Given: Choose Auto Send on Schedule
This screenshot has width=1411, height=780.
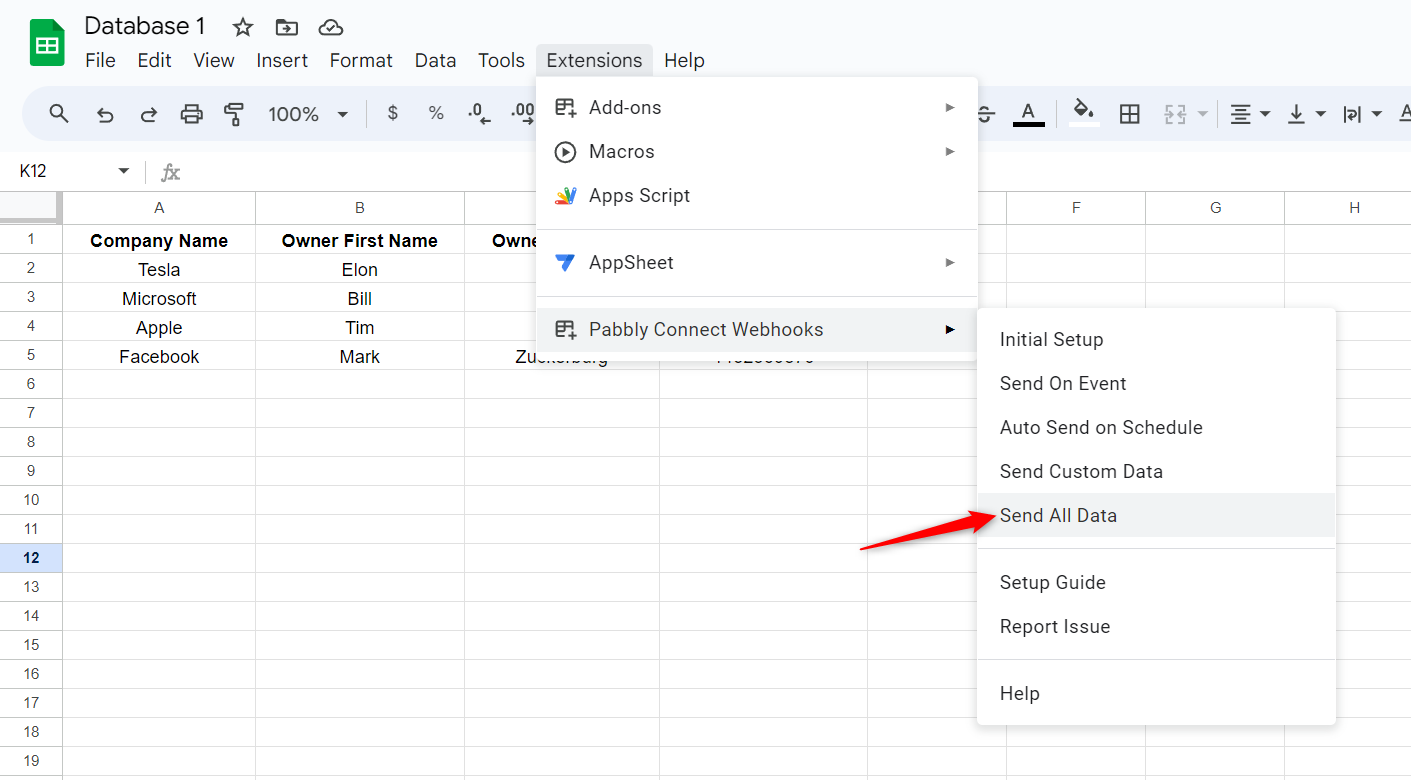Looking at the screenshot, I should tap(1156, 427).
